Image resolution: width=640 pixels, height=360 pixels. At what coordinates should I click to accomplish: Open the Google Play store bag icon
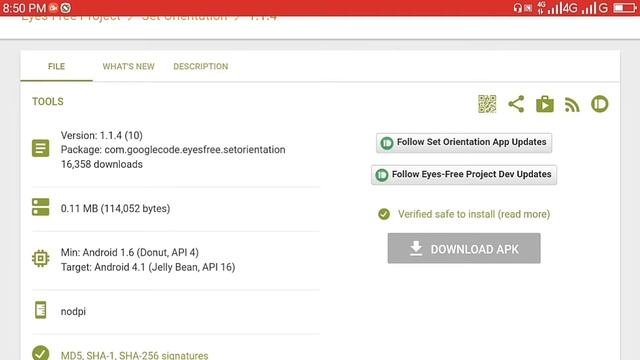(545, 104)
